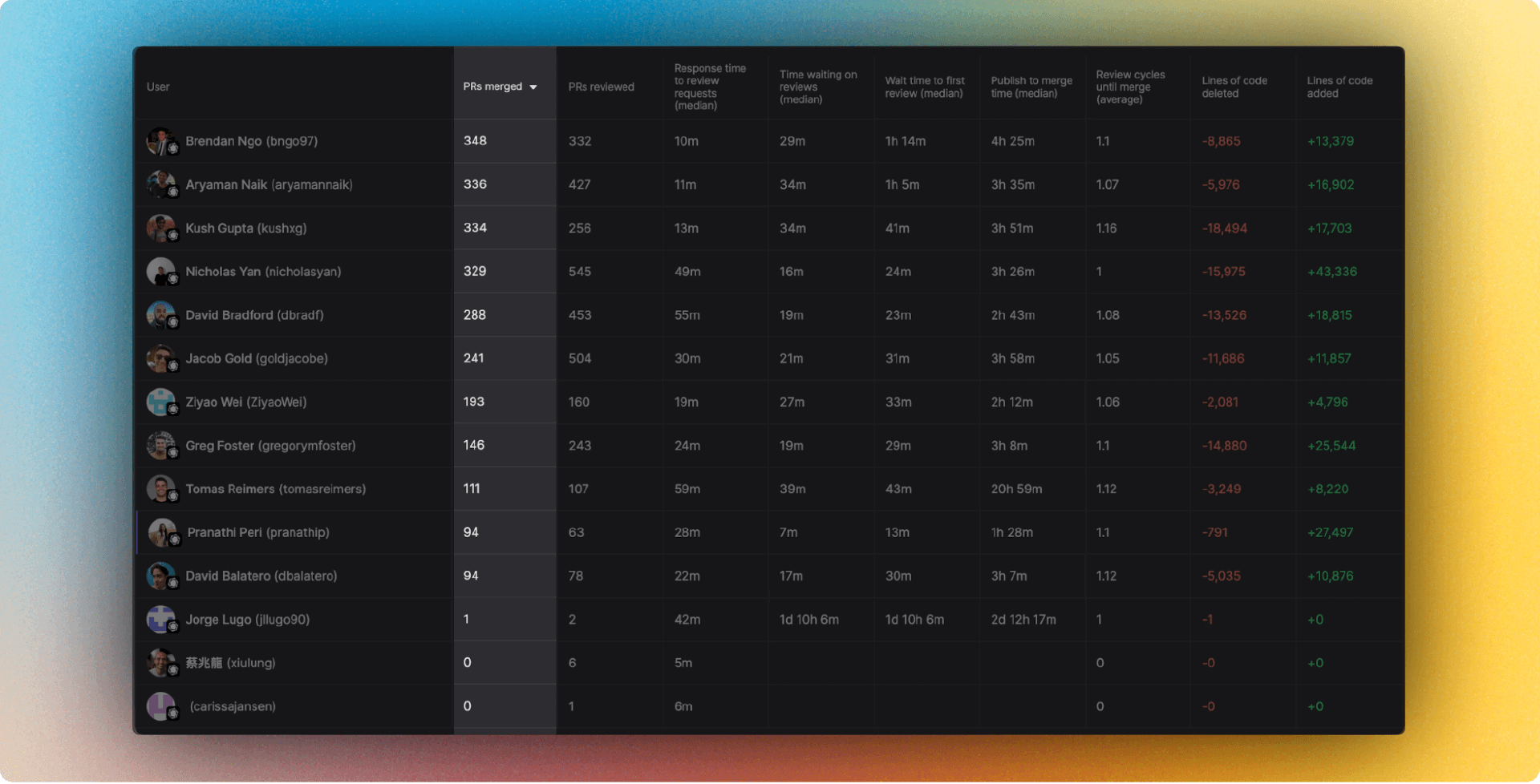Image resolution: width=1540 pixels, height=784 pixels.
Task: Click the Publish to merge time header
Action: [x=1031, y=87]
